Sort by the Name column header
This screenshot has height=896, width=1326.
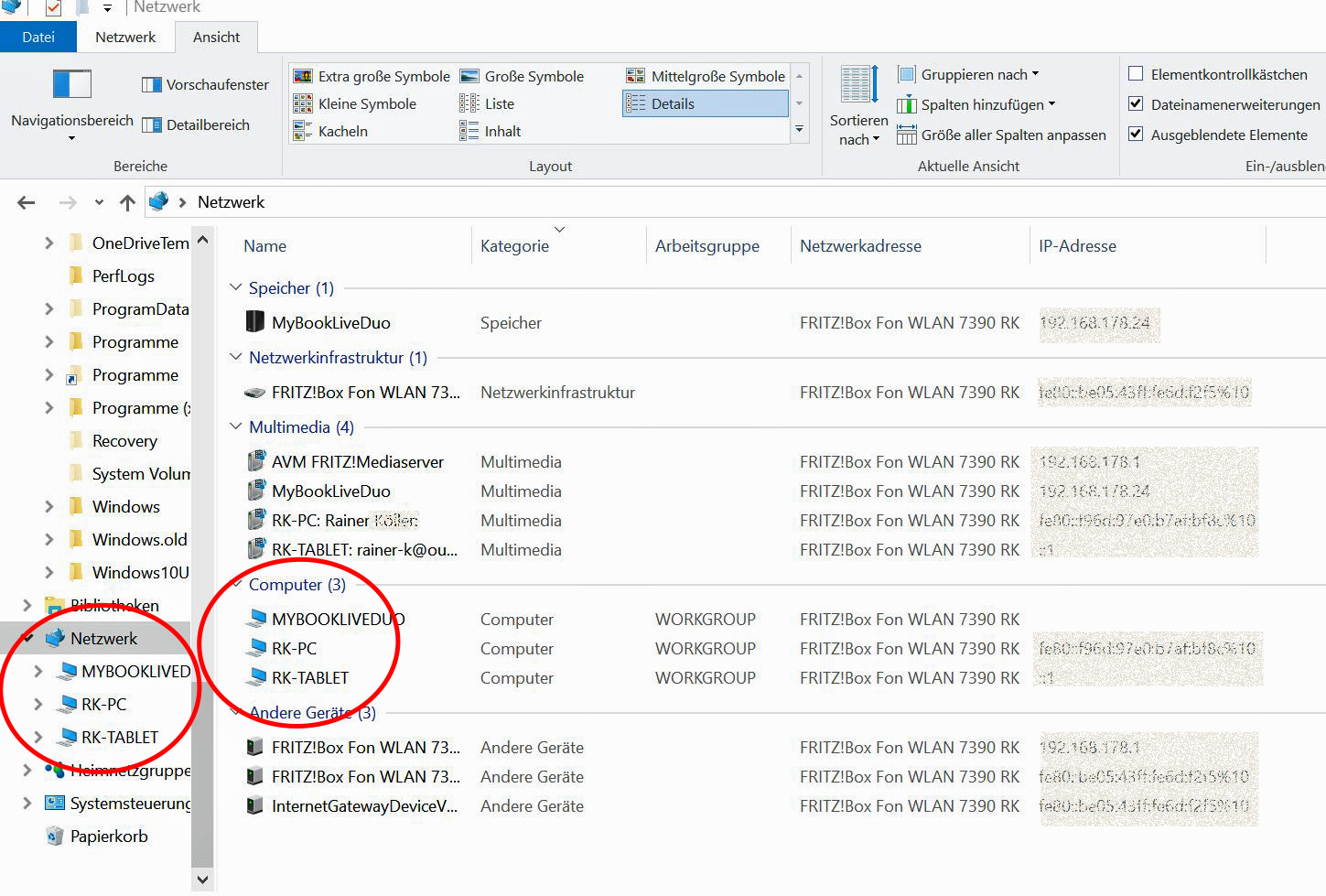(x=264, y=245)
